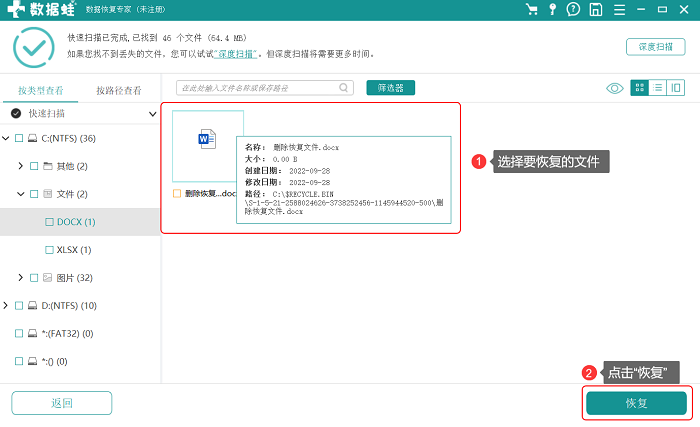Viewport: 700px width, 427px height.
Task: Open the help question mark icon
Action: pyautogui.click(x=573, y=9)
